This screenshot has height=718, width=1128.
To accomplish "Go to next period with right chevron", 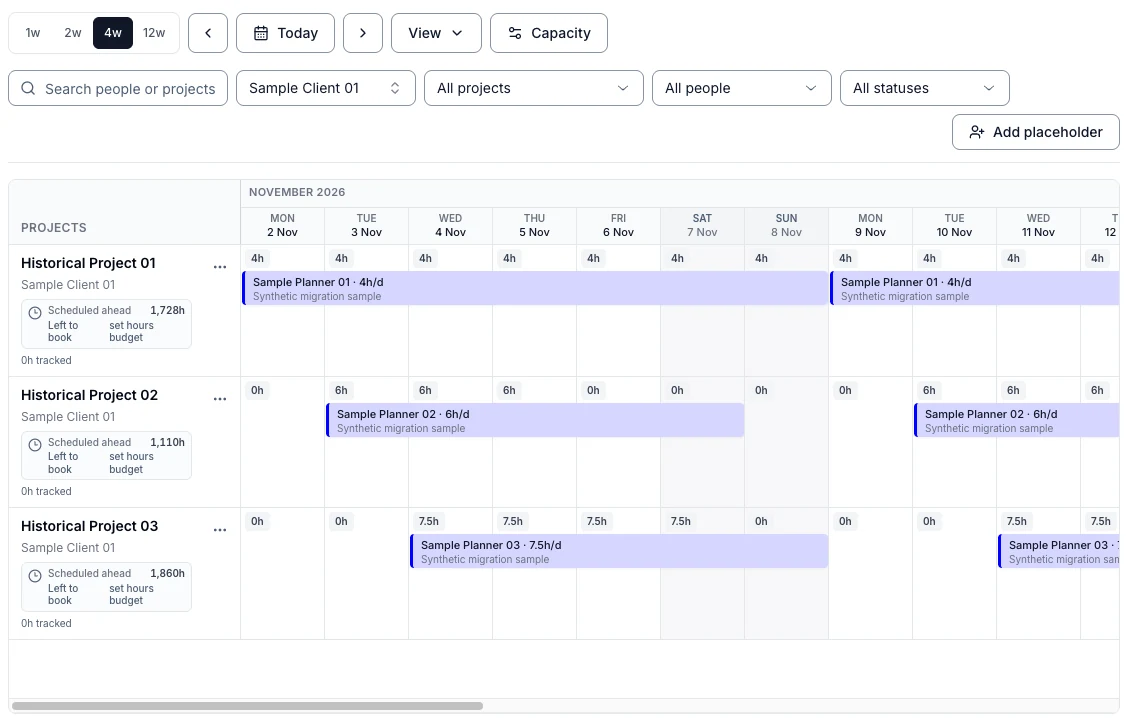I will coord(363,33).
